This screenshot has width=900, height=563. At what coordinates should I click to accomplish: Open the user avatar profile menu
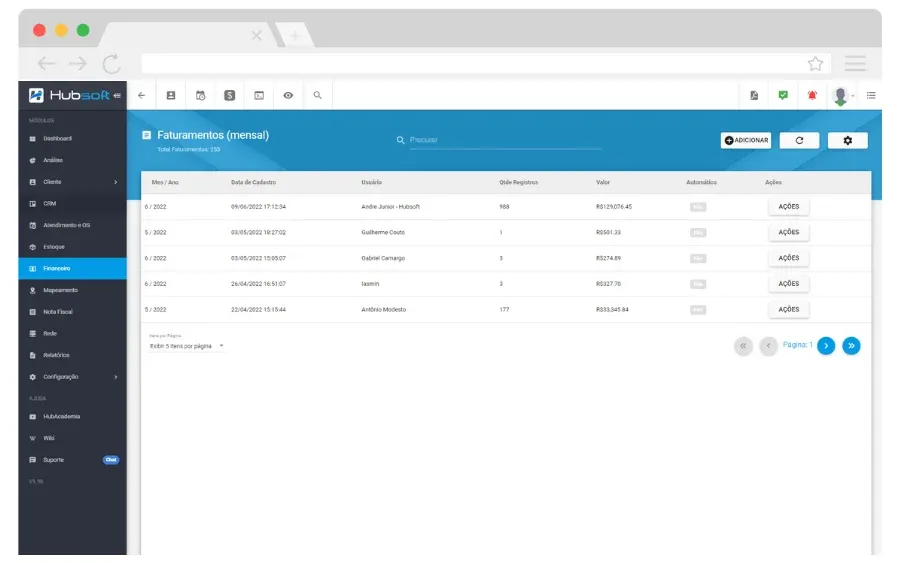pyautogui.click(x=841, y=96)
